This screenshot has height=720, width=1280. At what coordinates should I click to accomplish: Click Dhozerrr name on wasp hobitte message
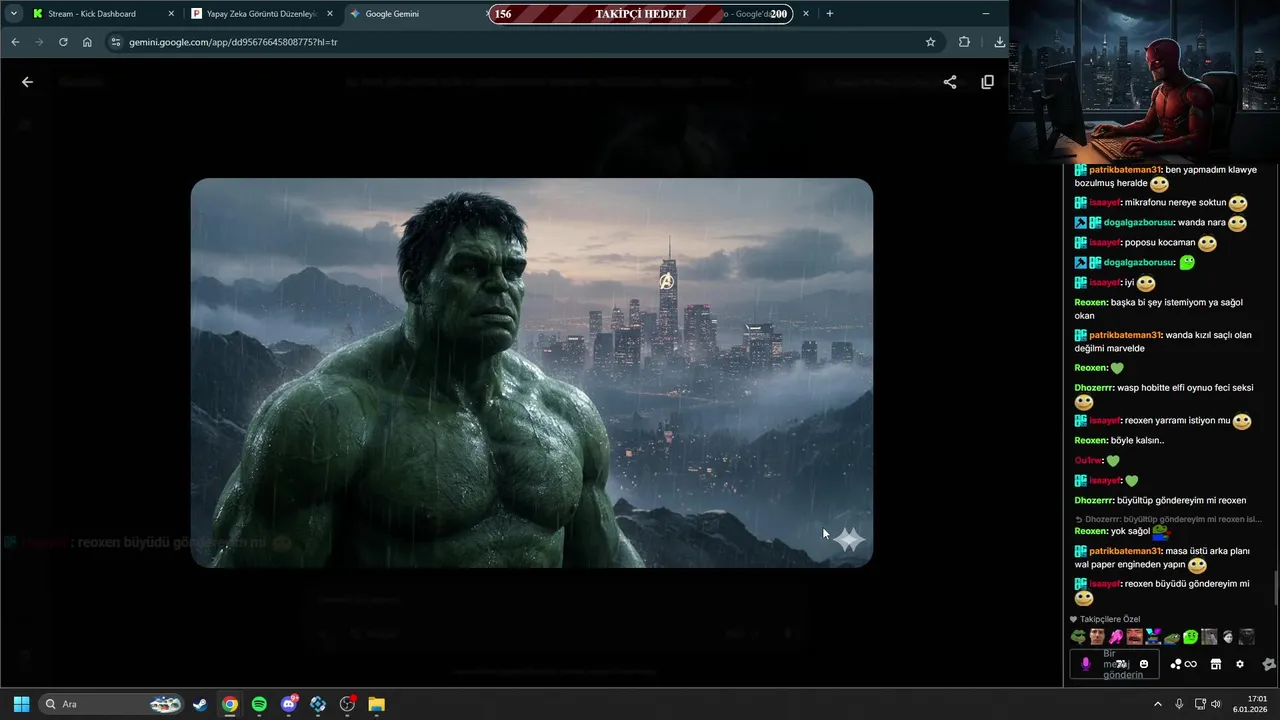coord(1094,387)
